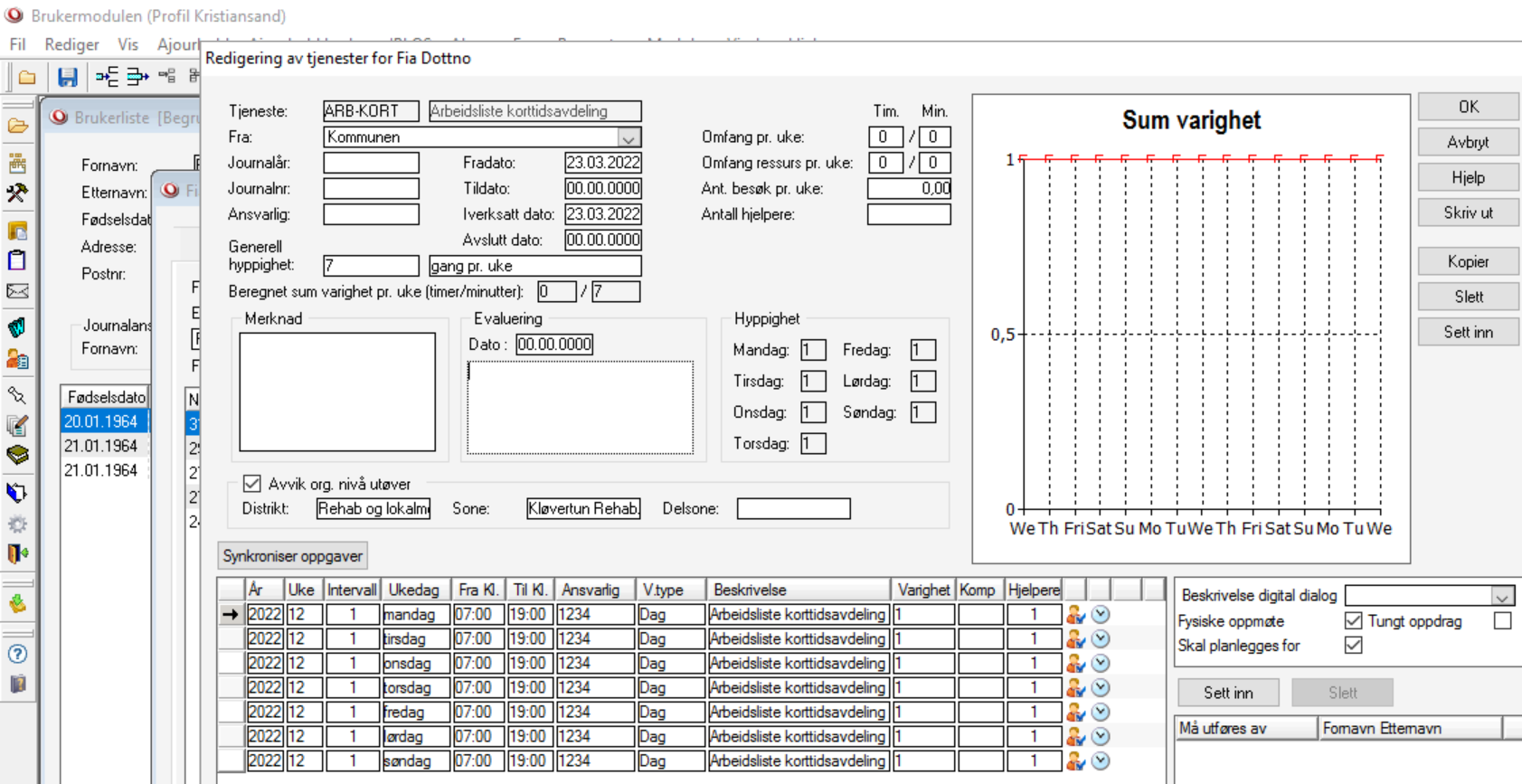Click the clipboard icon in left sidebar
Viewport: 1522px width, 784px height.
(17, 260)
